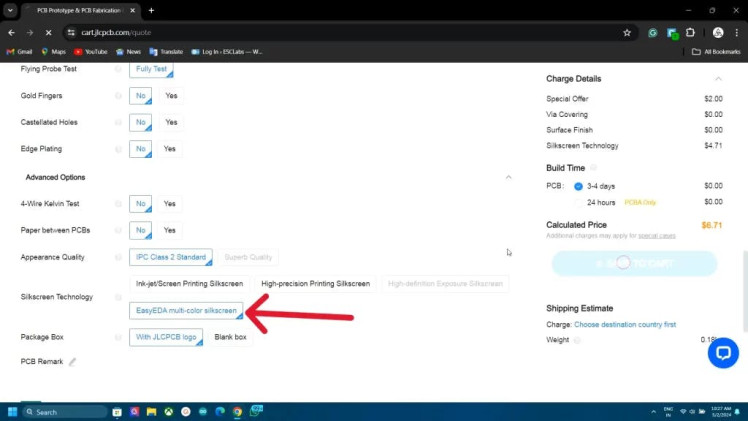Open Microsoft Edge from taskbar

coord(220,411)
